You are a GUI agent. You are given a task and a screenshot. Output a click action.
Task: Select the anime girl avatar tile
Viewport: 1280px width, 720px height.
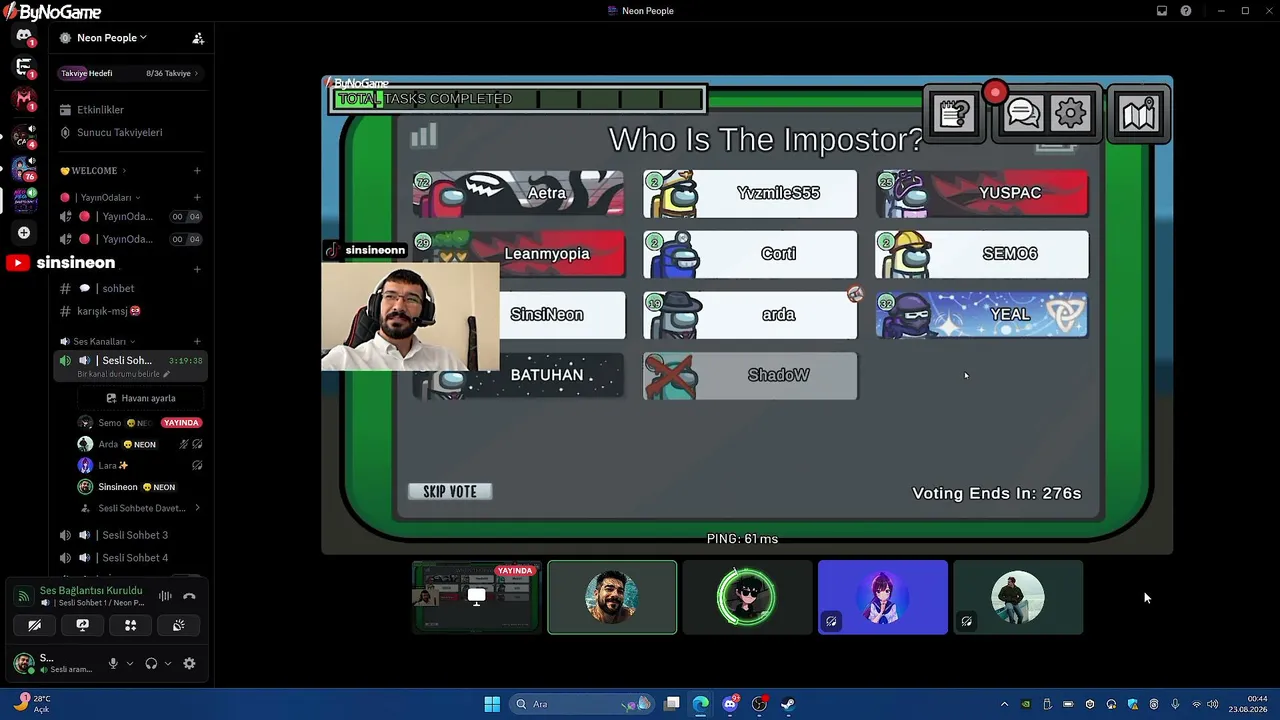(883, 597)
